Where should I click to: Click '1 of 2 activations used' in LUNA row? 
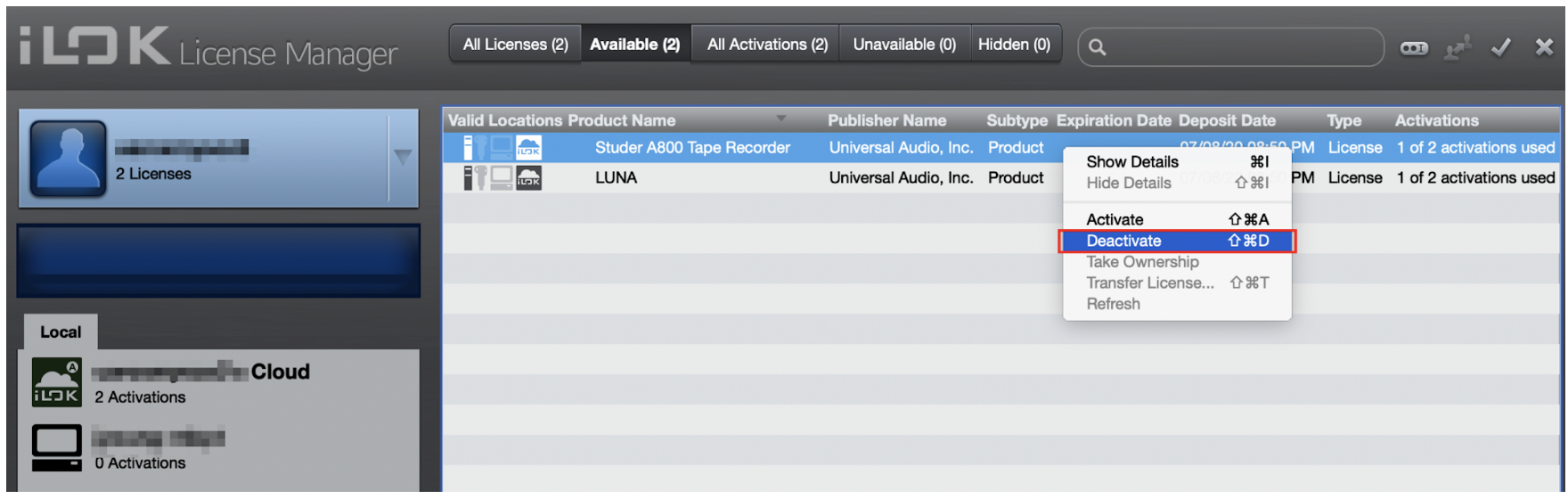[1475, 178]
